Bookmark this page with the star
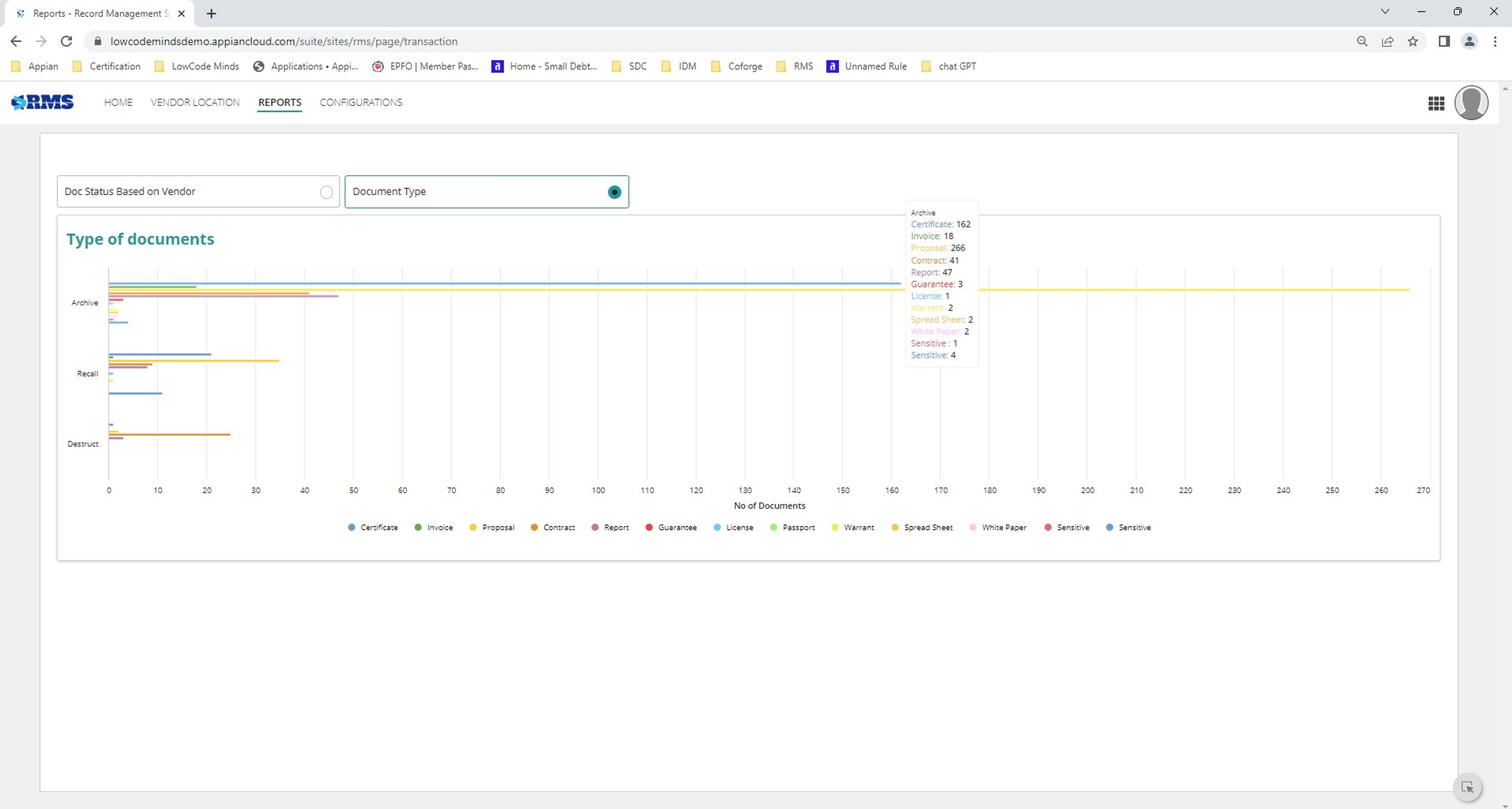The image size is (1512, 809). (x=1413, y=41)
